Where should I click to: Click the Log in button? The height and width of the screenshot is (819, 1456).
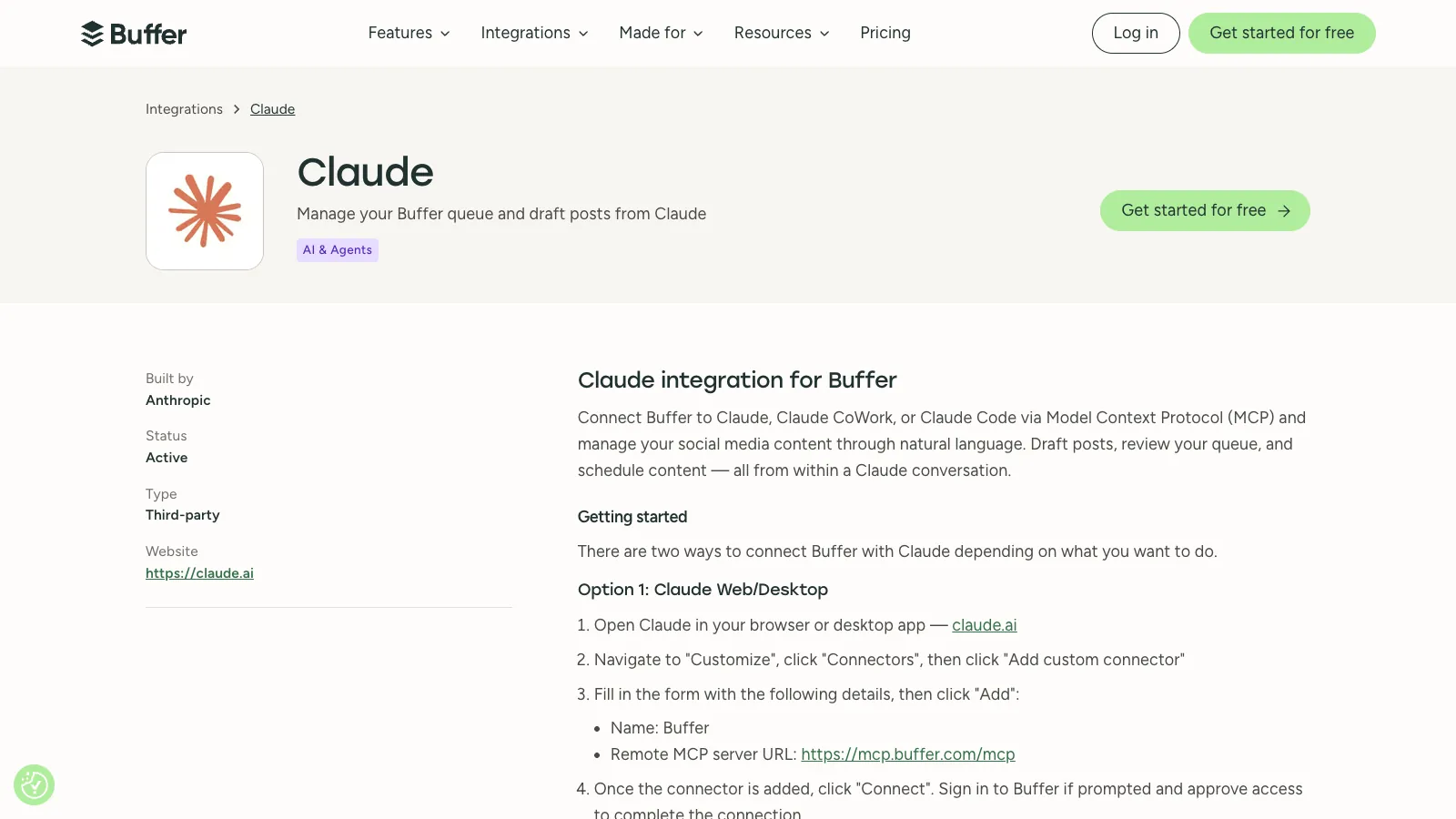(x=1136, y=33)
